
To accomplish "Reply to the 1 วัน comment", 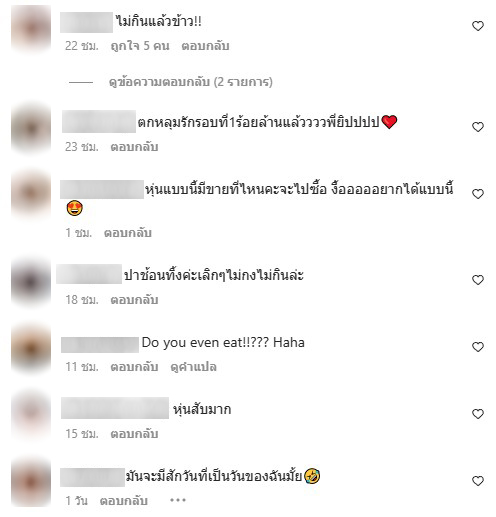I will click(x=124, y=501).
